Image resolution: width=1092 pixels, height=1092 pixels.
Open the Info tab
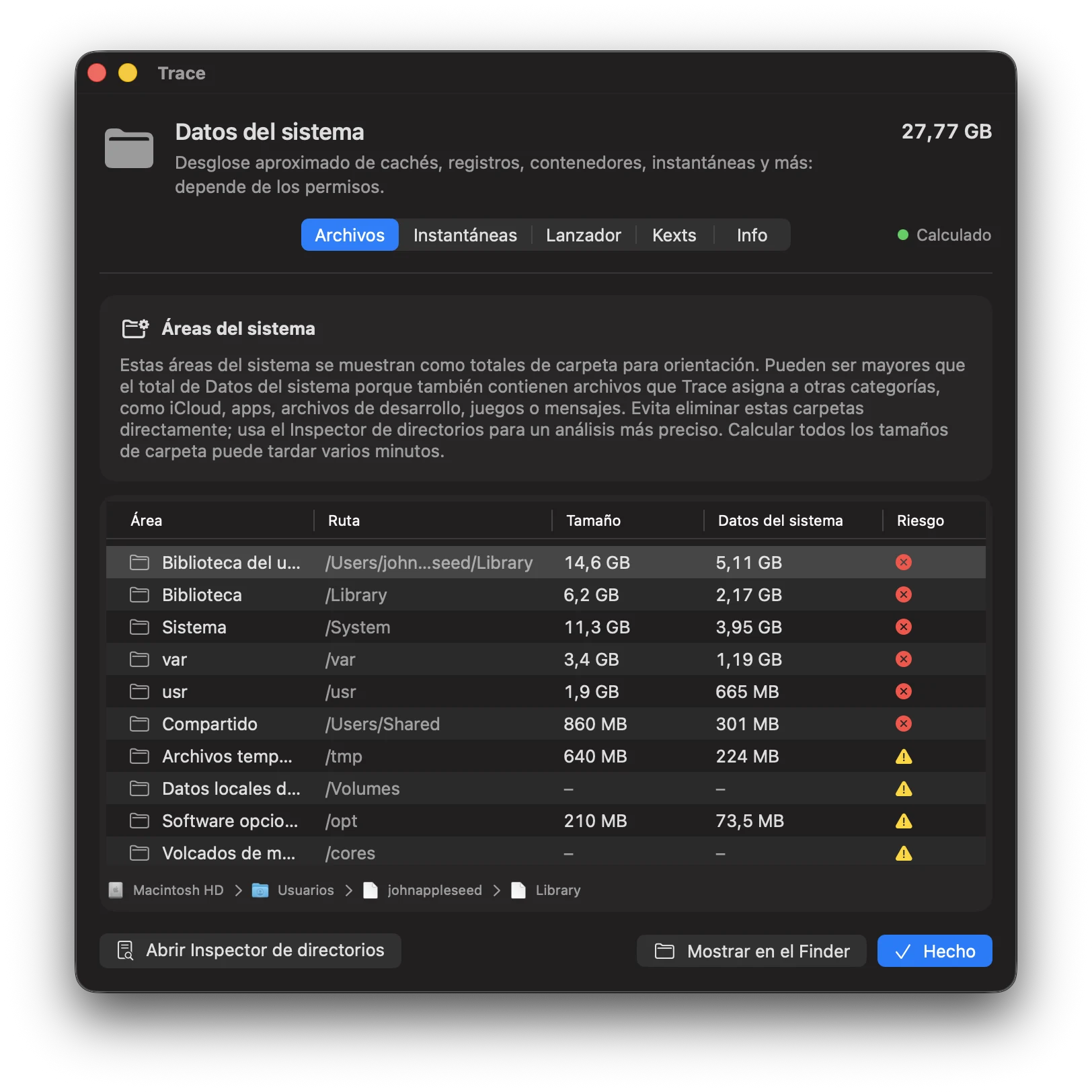(752, 235)
